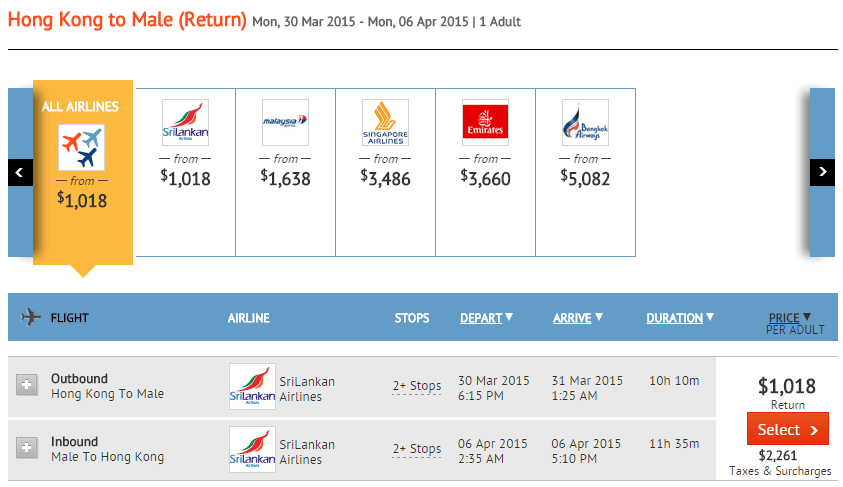This screenshot has width=843, height=487.
Task: Choose the Bangkok Airways logo
Action: [x=585, y=123]
